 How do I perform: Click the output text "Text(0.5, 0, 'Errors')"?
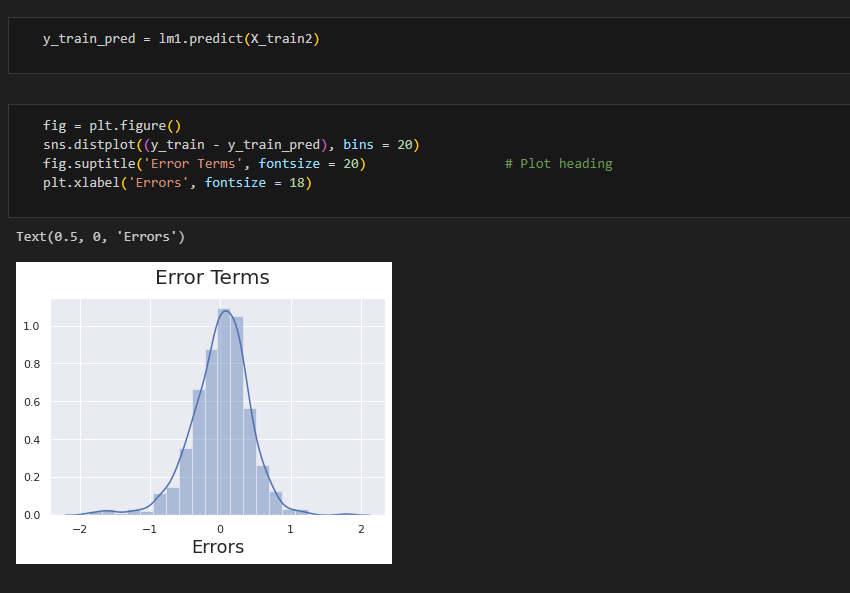100,237
